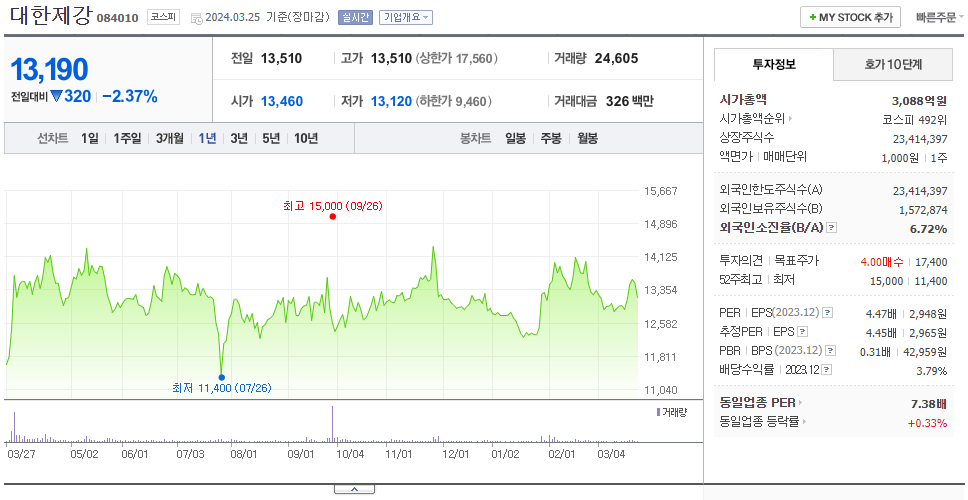Click the 코스피 492위 ranking value

click(915, 120)
